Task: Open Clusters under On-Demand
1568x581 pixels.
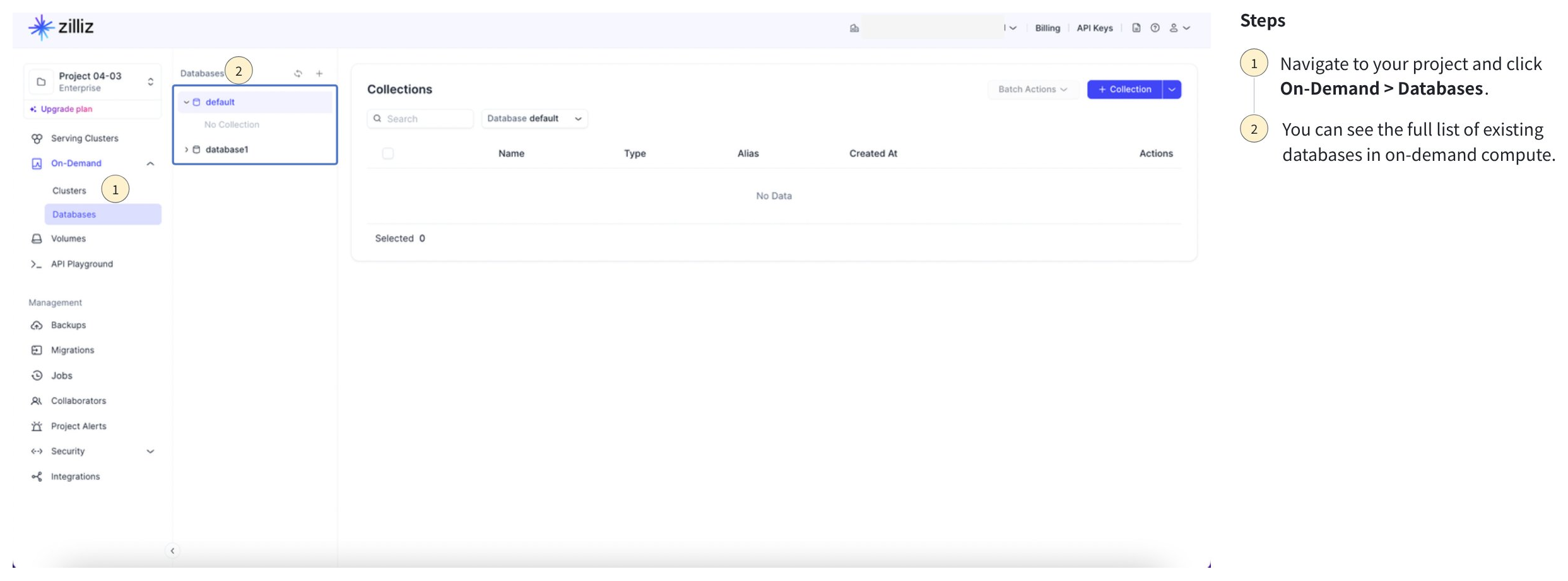Action: tap(69, 191)
